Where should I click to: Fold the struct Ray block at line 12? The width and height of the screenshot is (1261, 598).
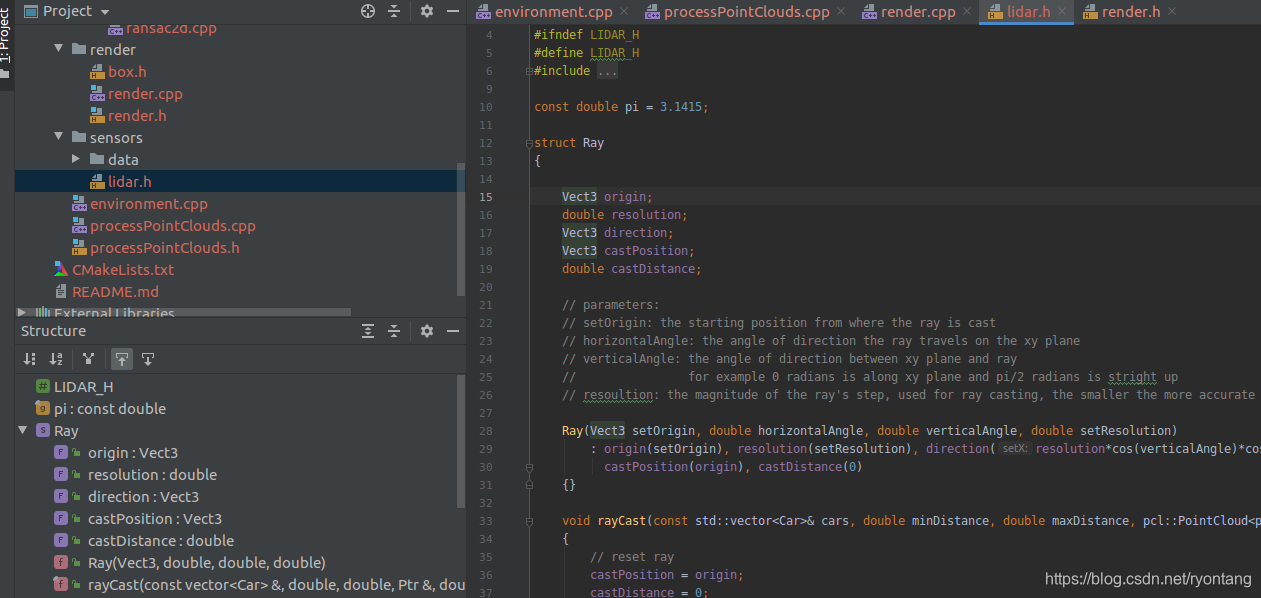(x=528, y=143)
